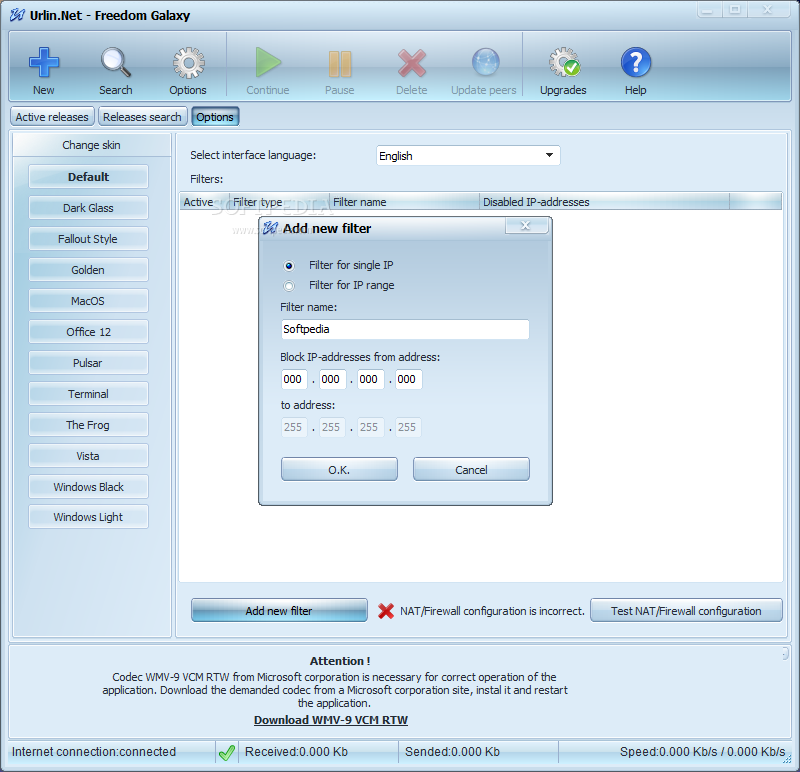The height and width of the screenshot is (772, 800).
Task: Open the interface language dropdown
Action: 468,156
